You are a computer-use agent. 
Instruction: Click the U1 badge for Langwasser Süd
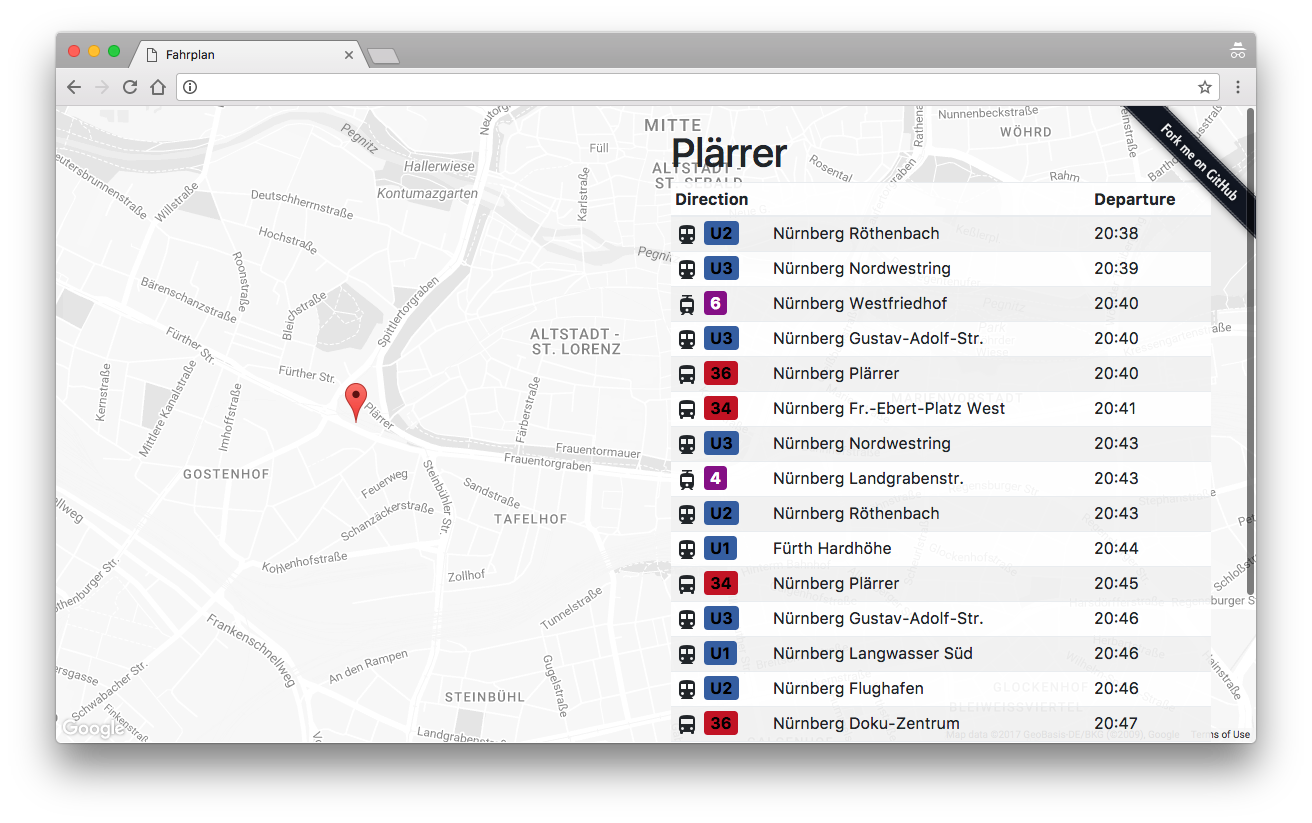(x=721, y=653)
